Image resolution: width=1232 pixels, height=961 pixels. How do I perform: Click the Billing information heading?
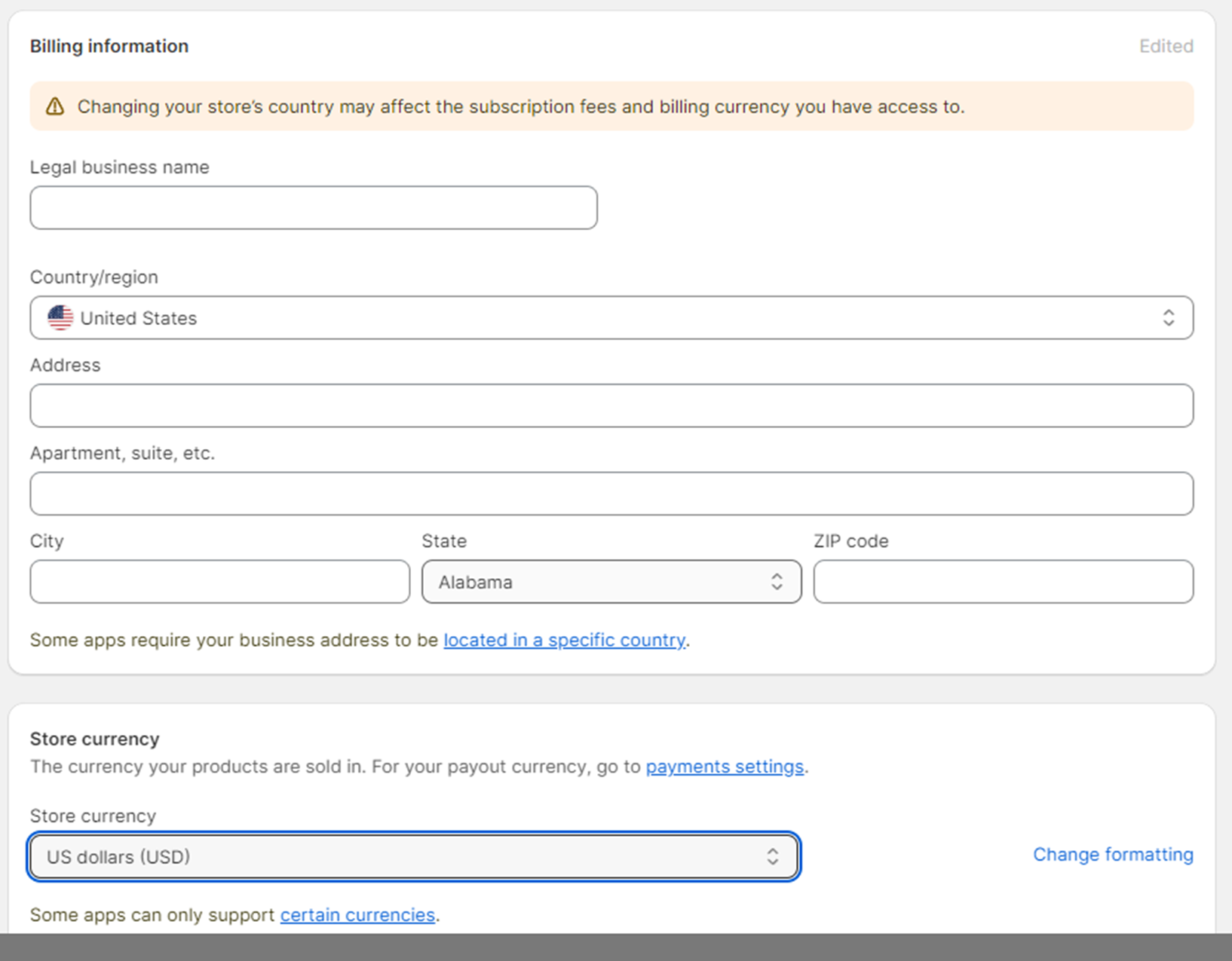coord(109,46)
